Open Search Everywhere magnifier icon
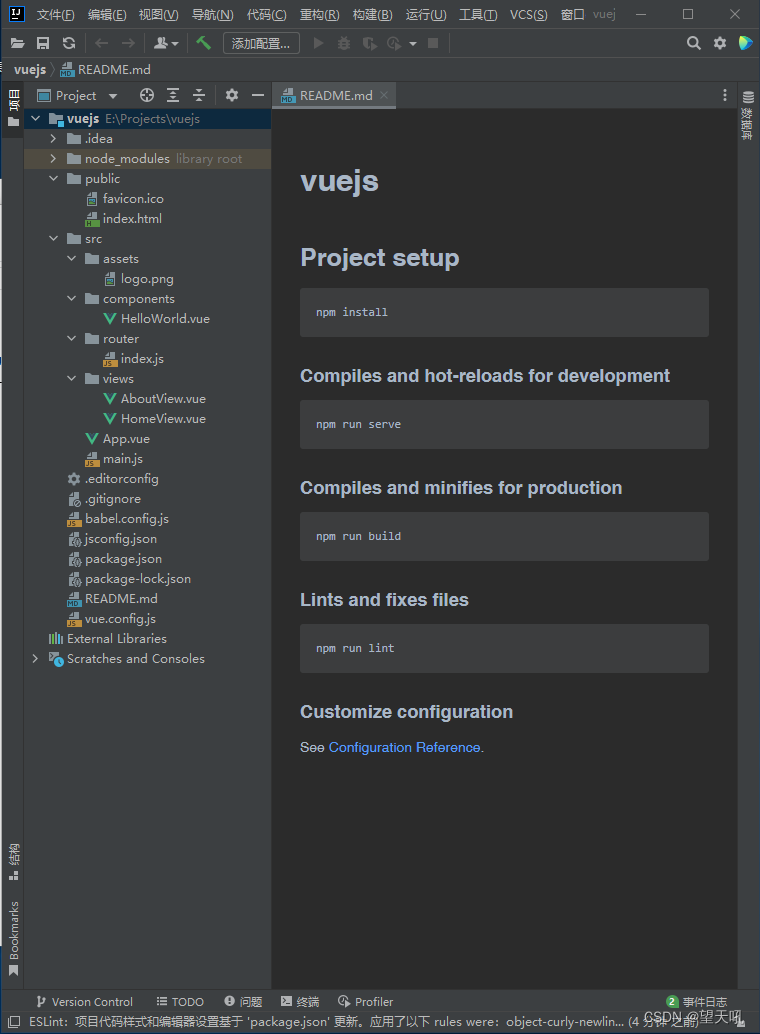 693,44
